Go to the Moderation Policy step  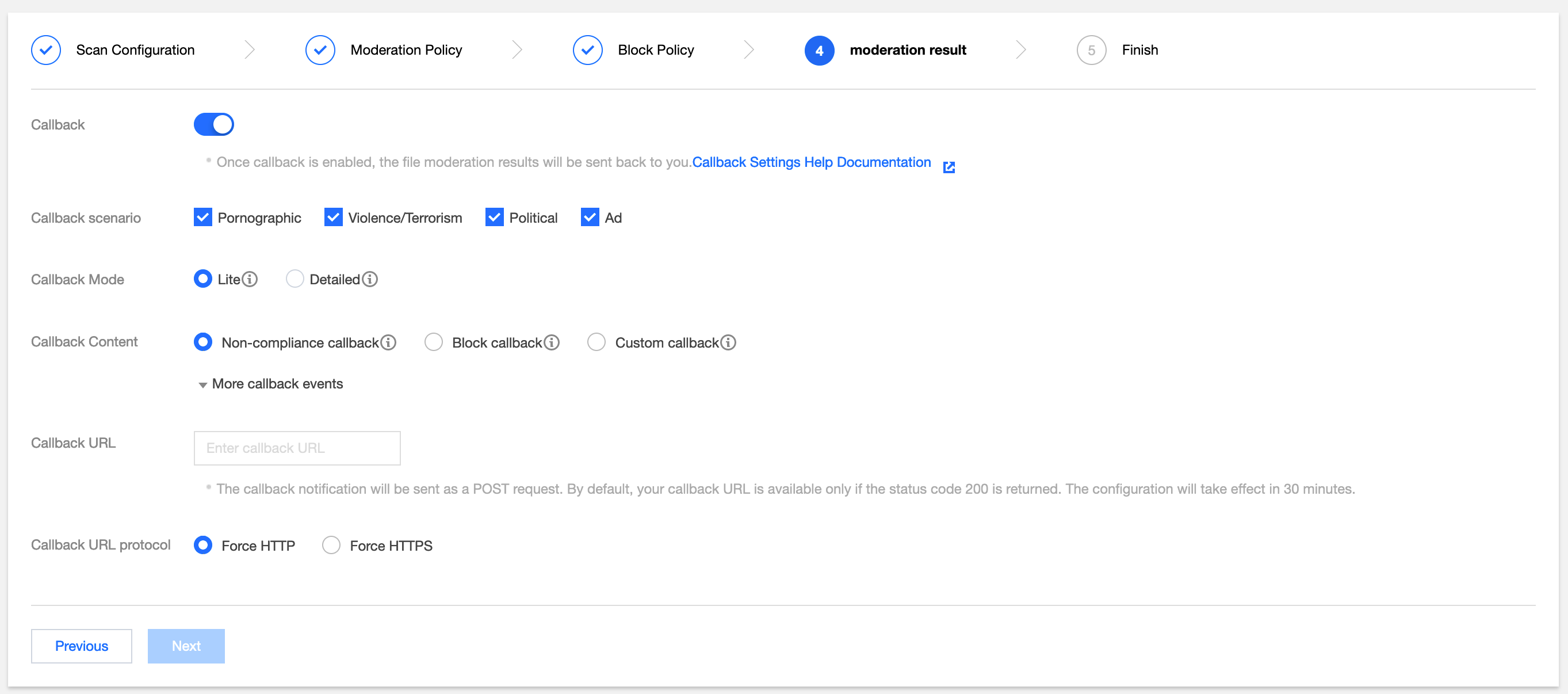pyautogui.click(x=406, y=50)
